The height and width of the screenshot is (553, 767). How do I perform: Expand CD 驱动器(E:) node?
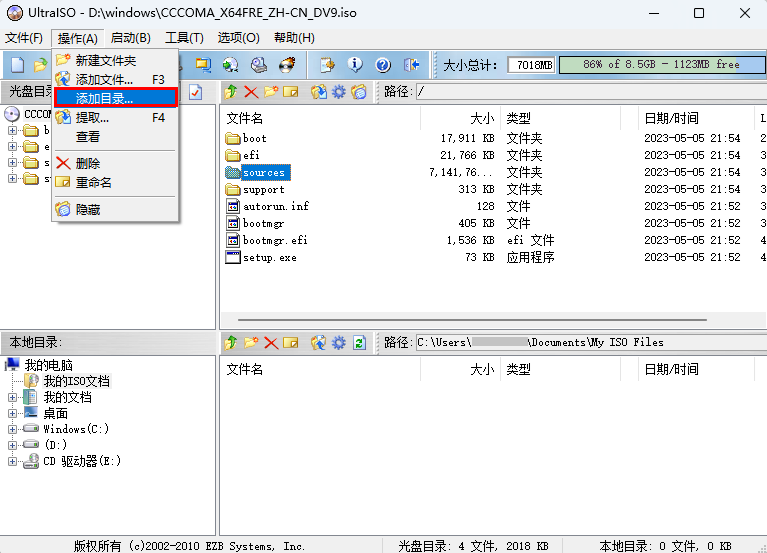[12, 461]
